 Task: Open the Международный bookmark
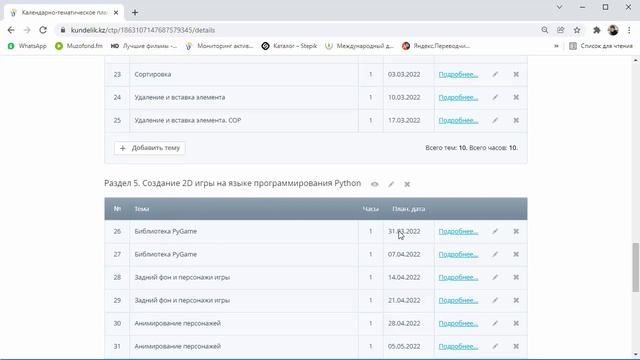359,46
